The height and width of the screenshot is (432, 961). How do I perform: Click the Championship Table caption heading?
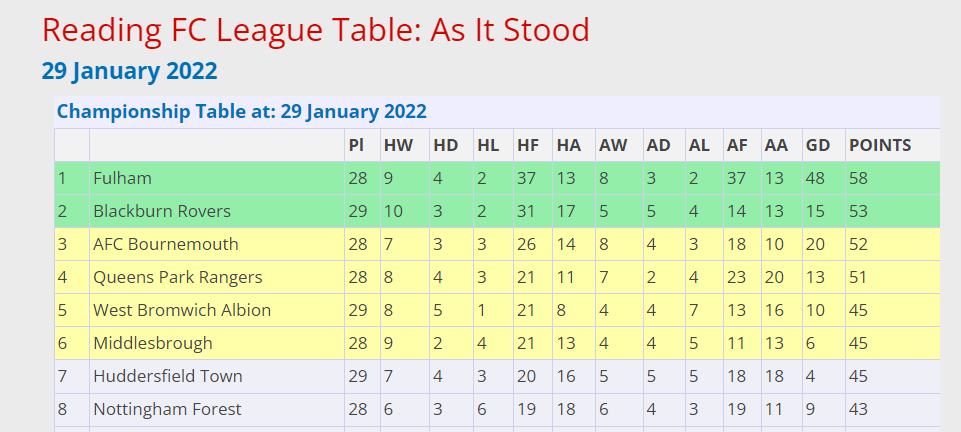point(241,112)
